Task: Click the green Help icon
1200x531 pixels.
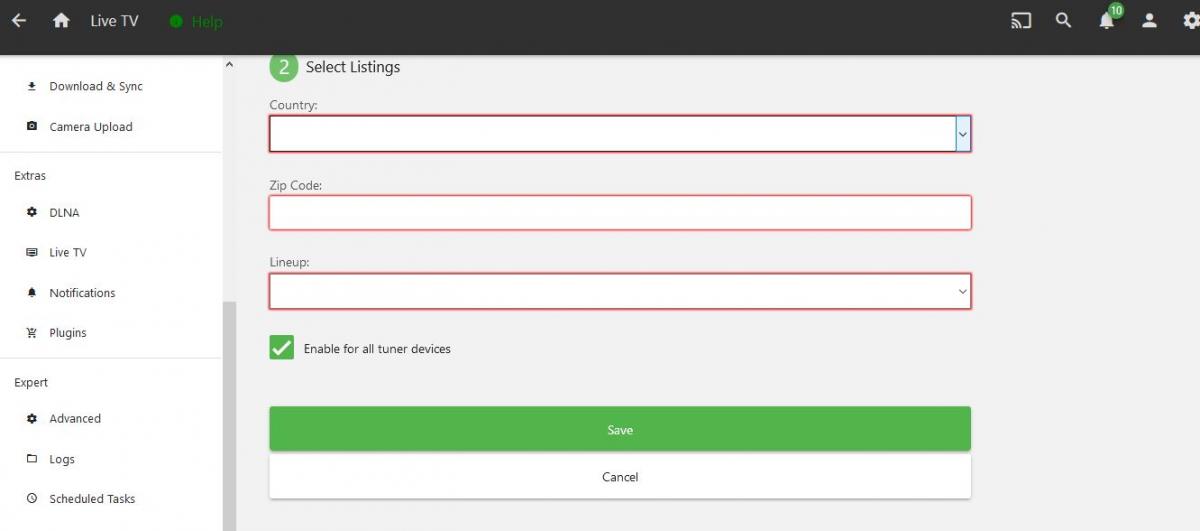Action: [x=177, y=21]
